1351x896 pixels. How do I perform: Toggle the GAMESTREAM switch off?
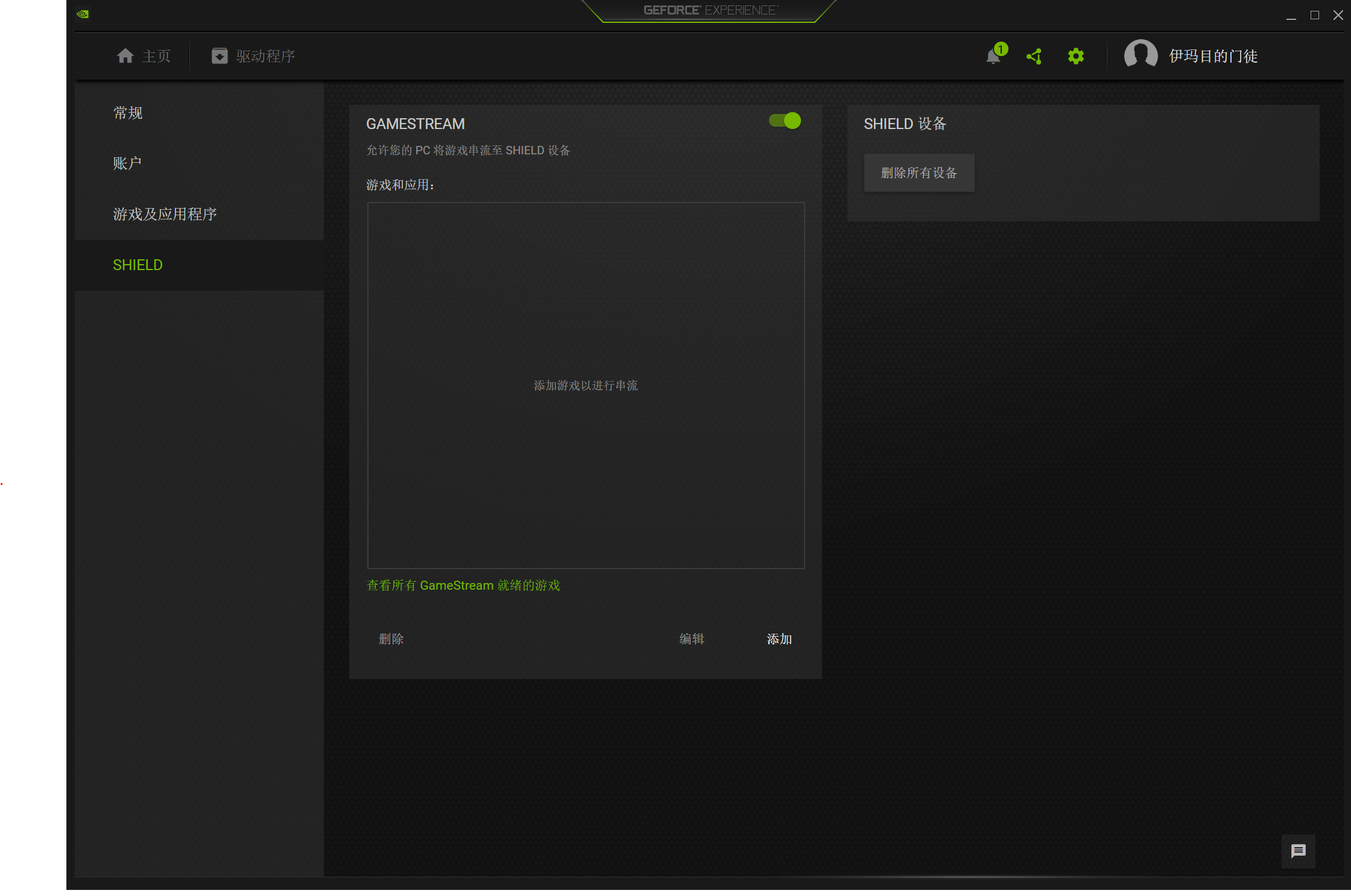[785, 121]
